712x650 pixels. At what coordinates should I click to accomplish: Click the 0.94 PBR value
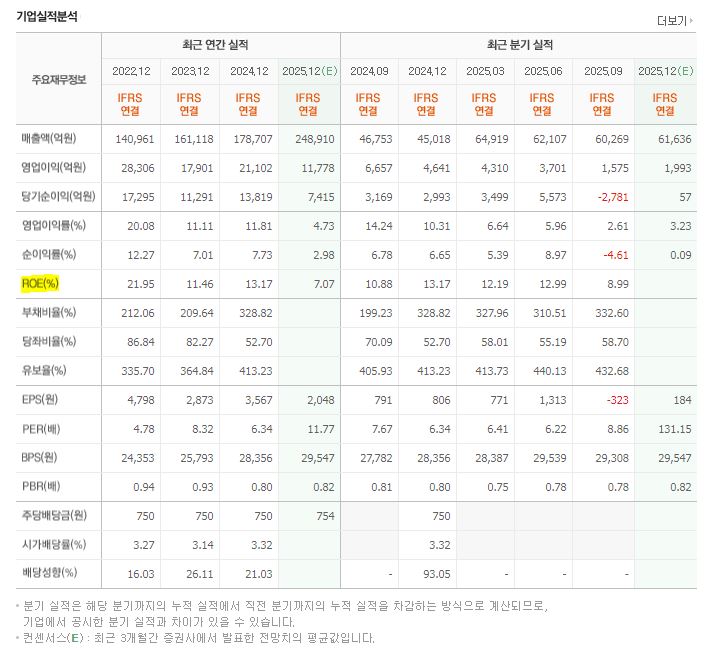[144, 487]
